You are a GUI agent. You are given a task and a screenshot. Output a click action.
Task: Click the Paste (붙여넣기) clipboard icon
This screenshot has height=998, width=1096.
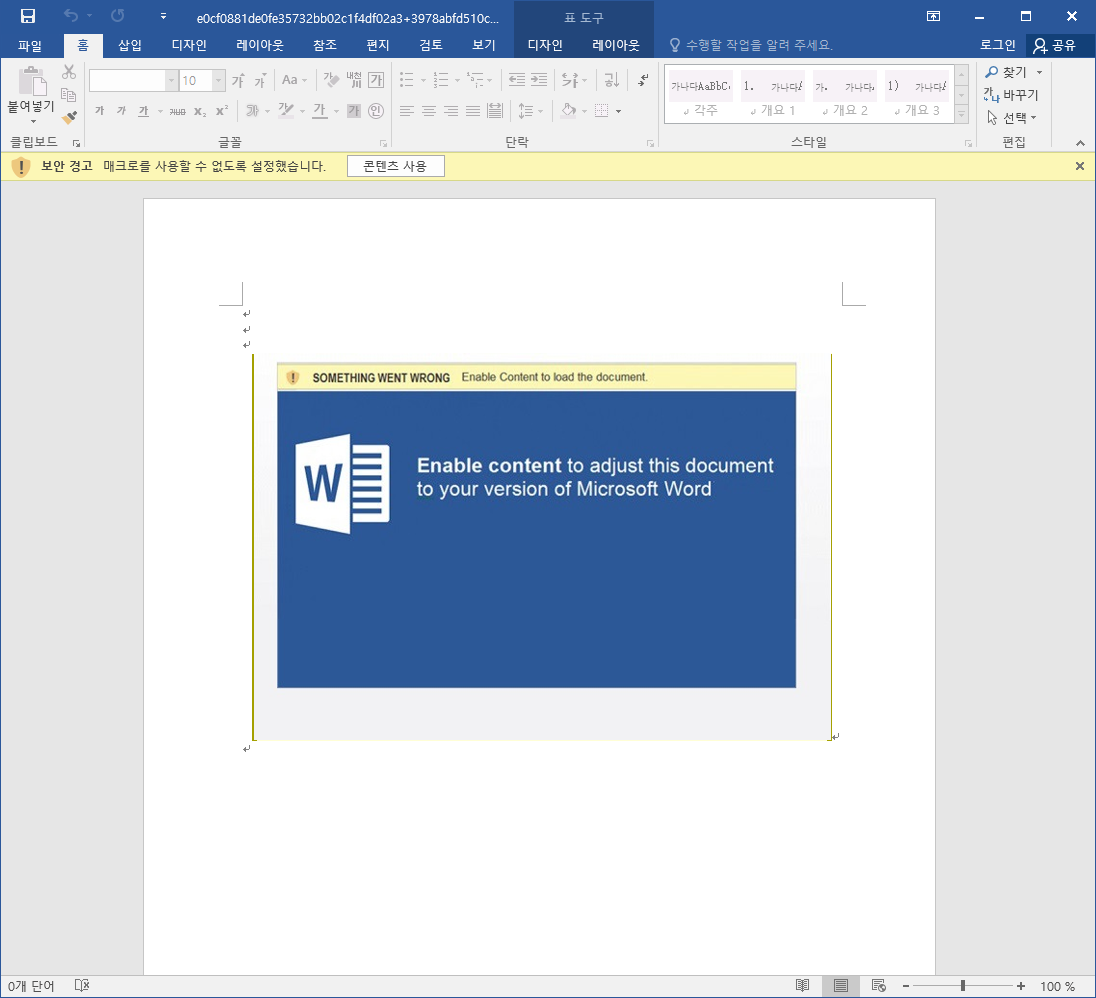click(x=31, y=81)
